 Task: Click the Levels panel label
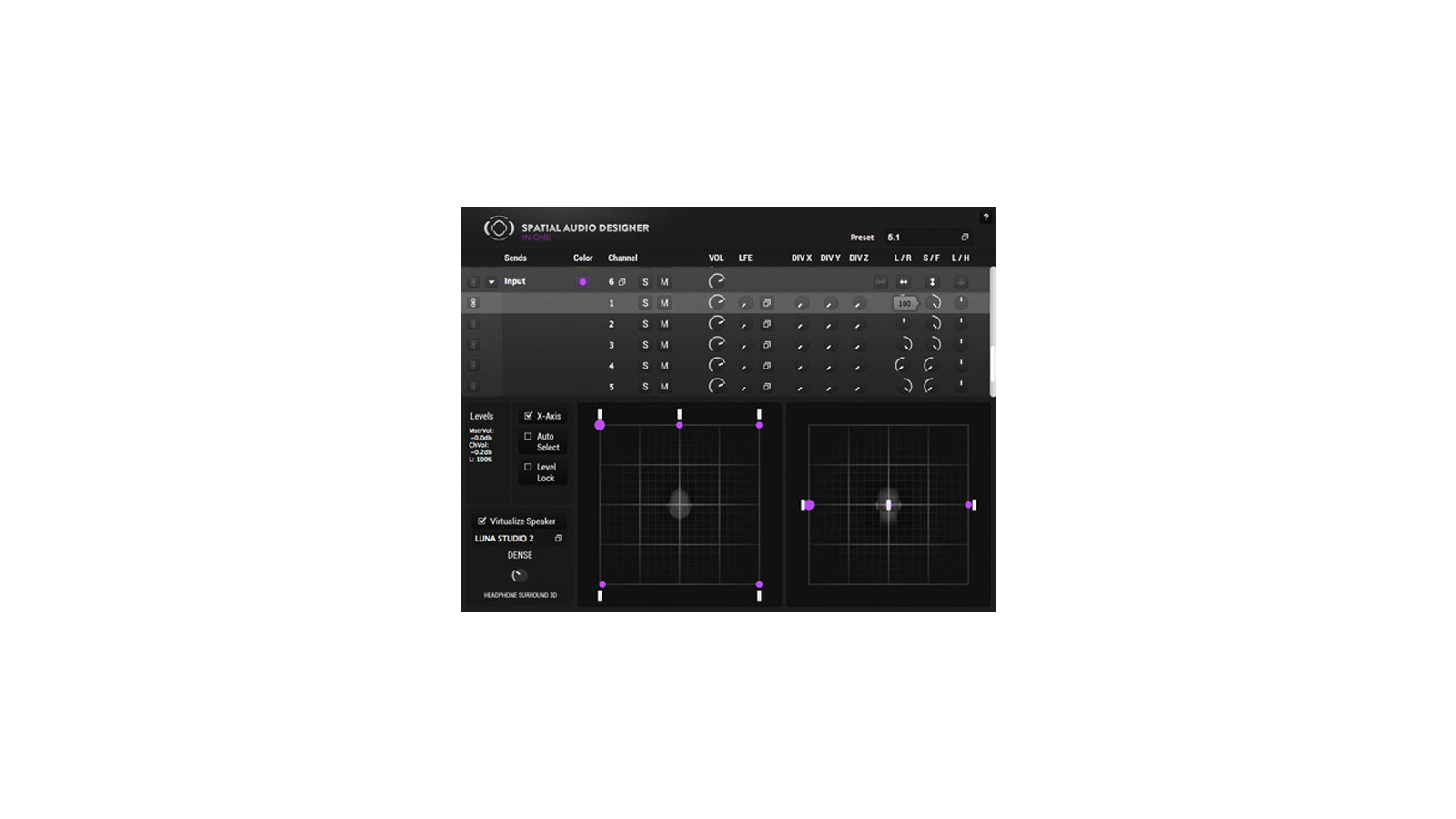pyautogui.click(x=481, y=416)
